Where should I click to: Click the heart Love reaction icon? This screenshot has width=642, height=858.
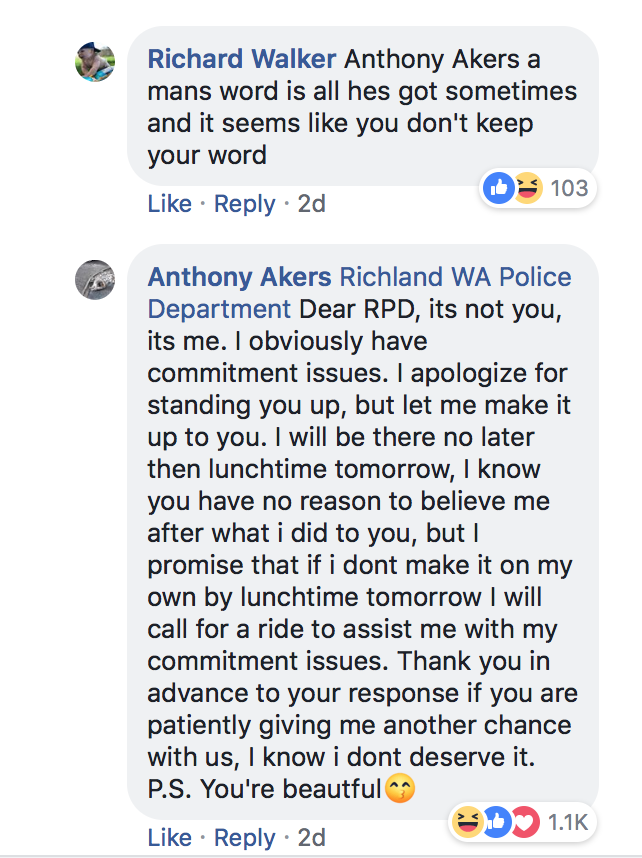(x=525, y=822)
